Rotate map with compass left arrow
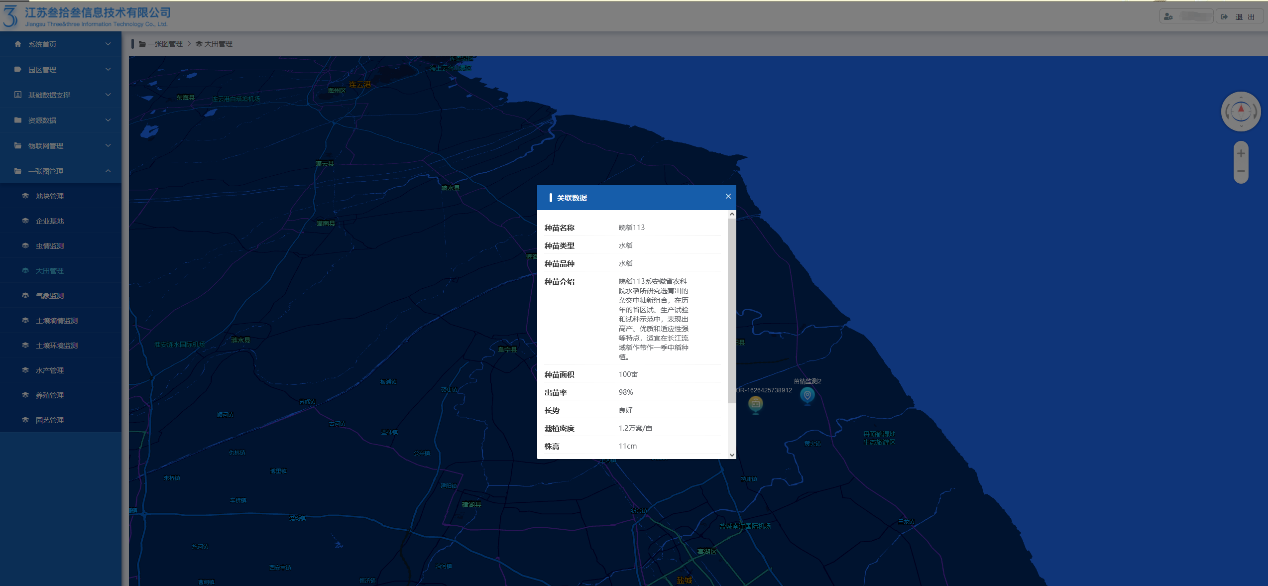Screen dimensions: 1268x586 tap(1229, 113)
